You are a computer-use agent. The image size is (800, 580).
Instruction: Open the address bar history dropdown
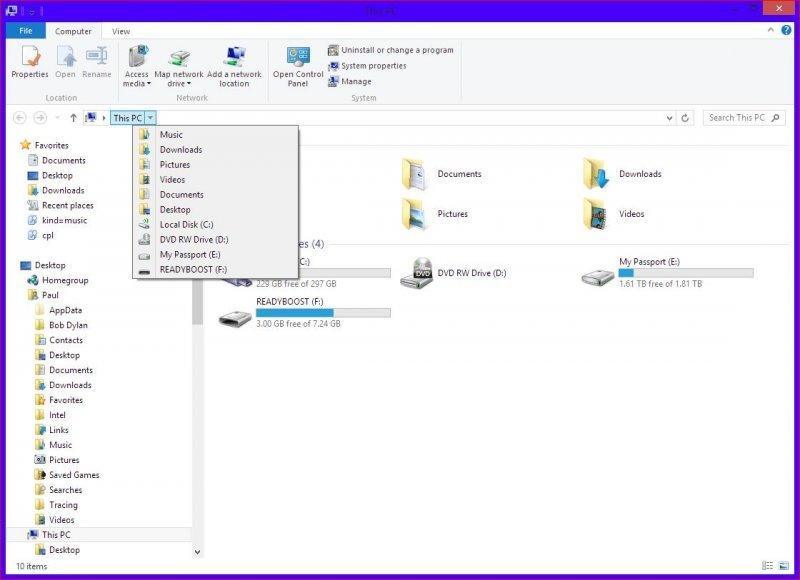[669, 118]
